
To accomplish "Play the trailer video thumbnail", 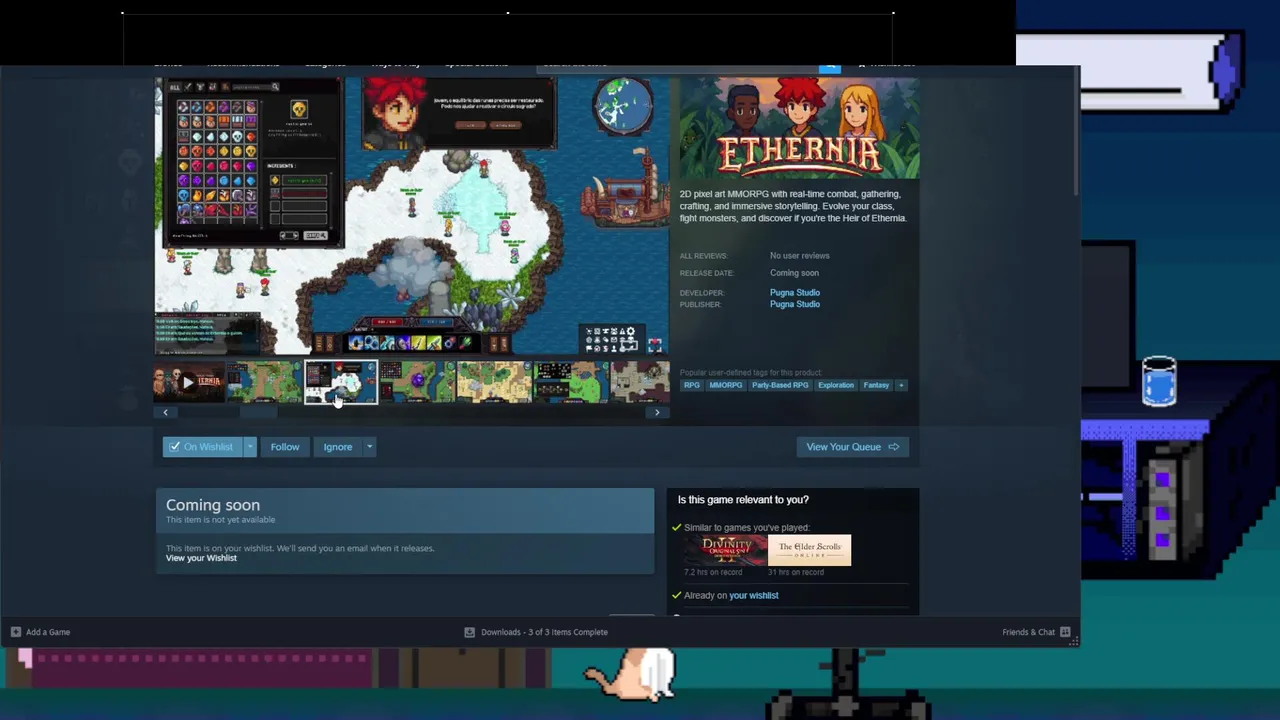I will [189, 382].
